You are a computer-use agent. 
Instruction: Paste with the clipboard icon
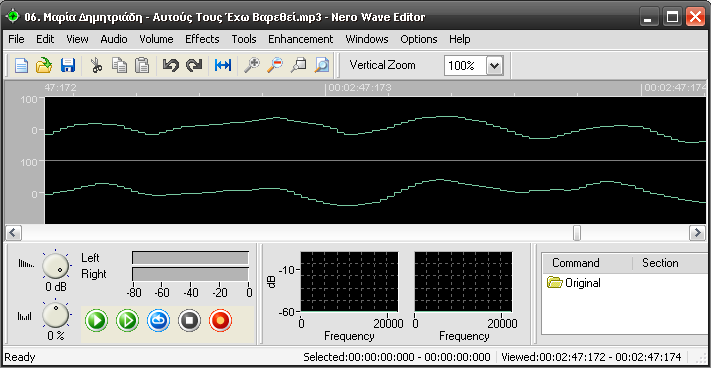pos(142,66)
